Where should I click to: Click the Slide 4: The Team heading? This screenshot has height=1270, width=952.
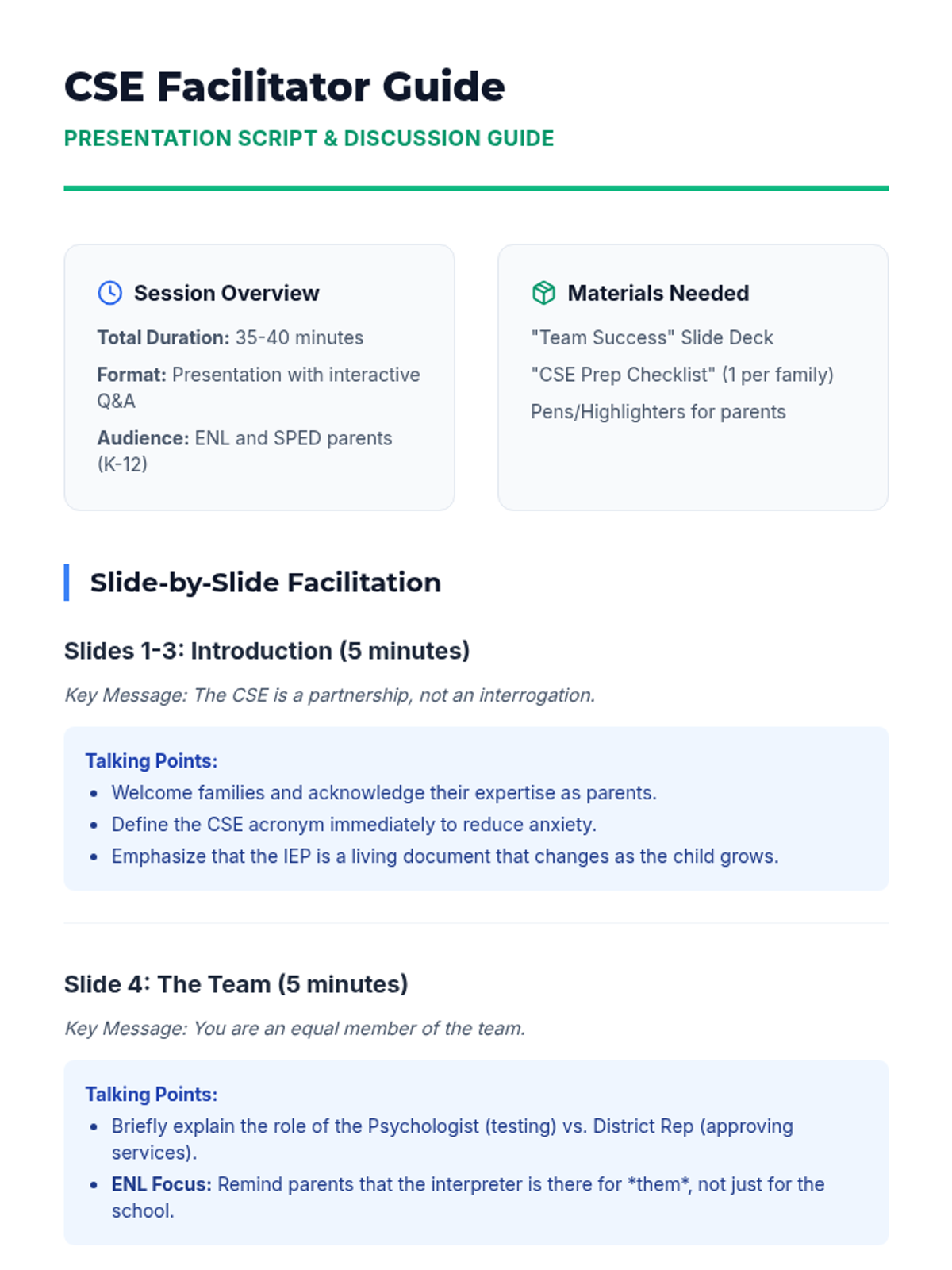[236, 984]
